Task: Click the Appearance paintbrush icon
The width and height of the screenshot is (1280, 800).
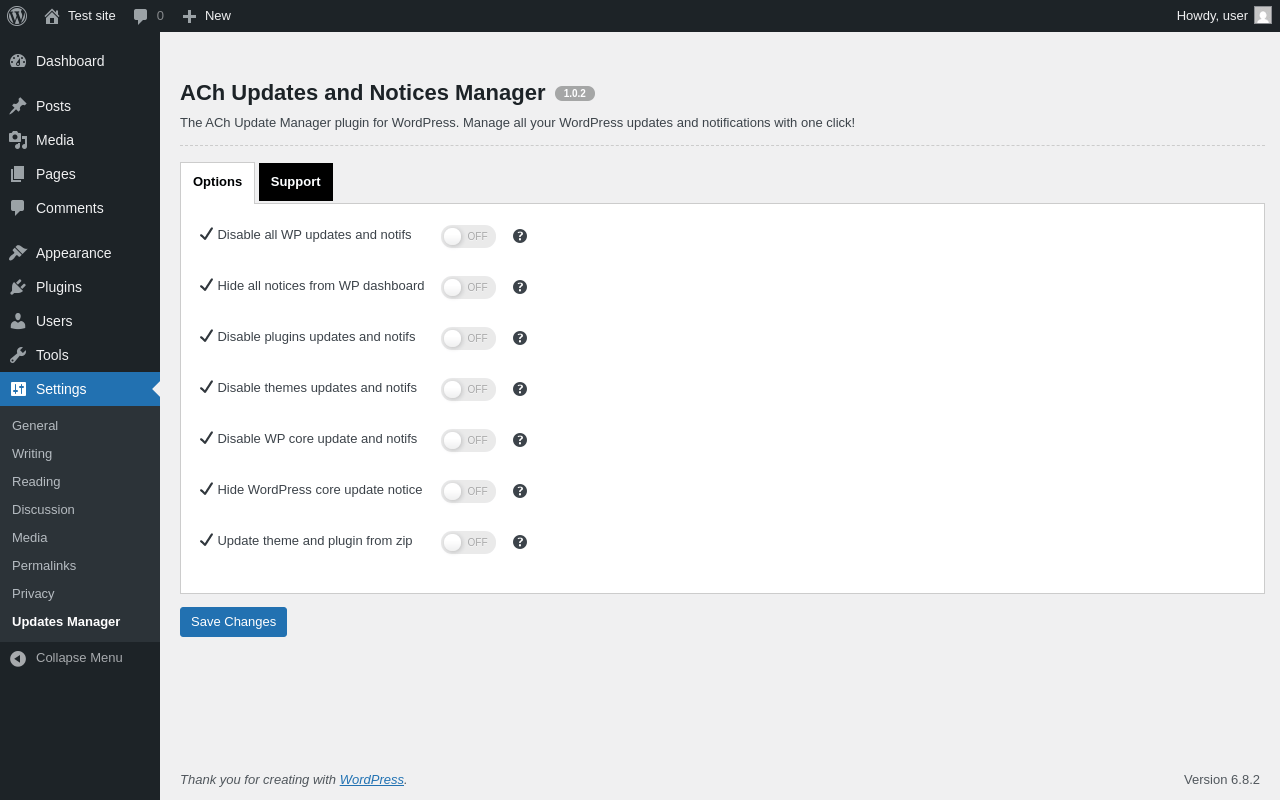Action: (18, 253)
